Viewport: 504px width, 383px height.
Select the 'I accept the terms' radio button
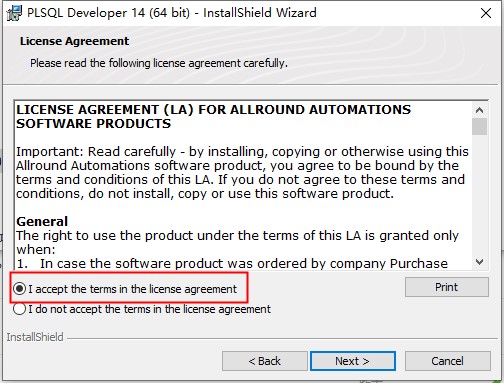point(20,289)
